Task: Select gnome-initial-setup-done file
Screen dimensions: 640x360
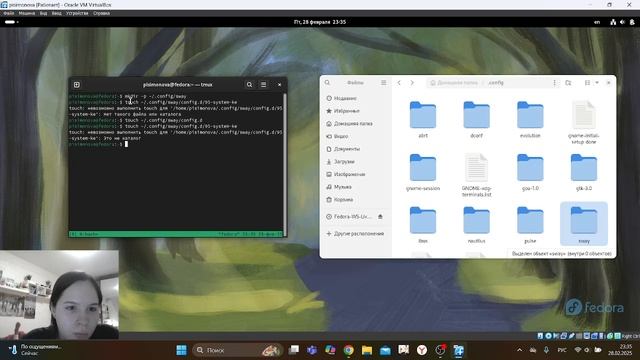Action: (584, 122)
